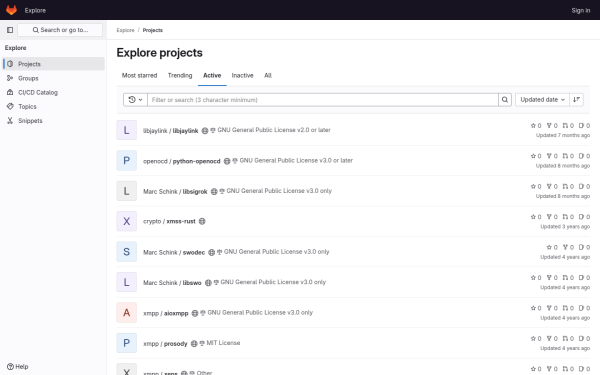Click the forks count of xmss-rust

552,217
